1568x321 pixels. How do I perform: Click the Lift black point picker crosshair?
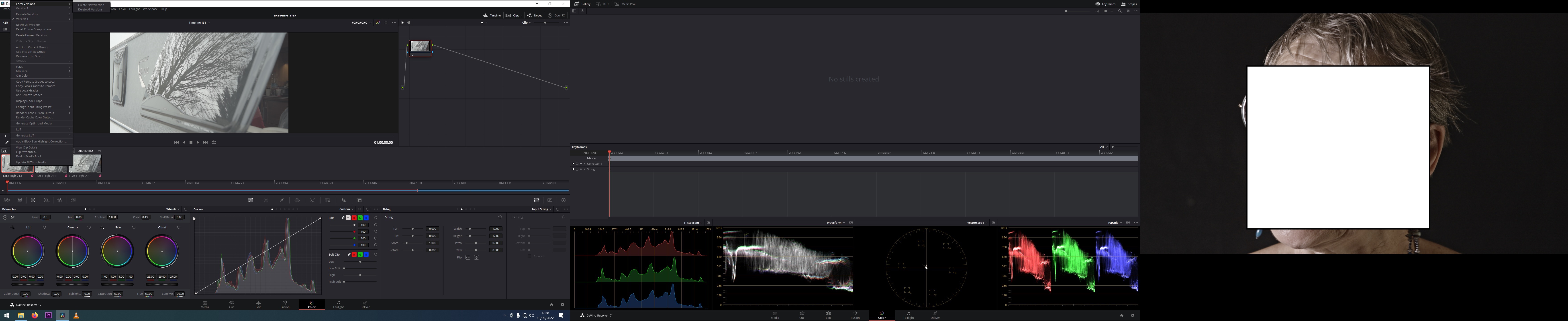(12, 227)
